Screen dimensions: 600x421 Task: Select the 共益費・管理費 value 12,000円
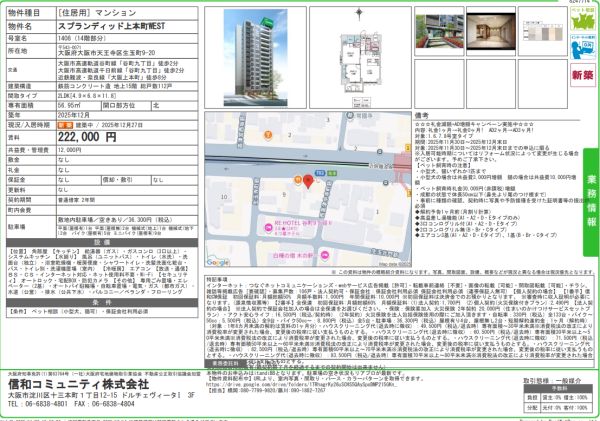[69, 150]
